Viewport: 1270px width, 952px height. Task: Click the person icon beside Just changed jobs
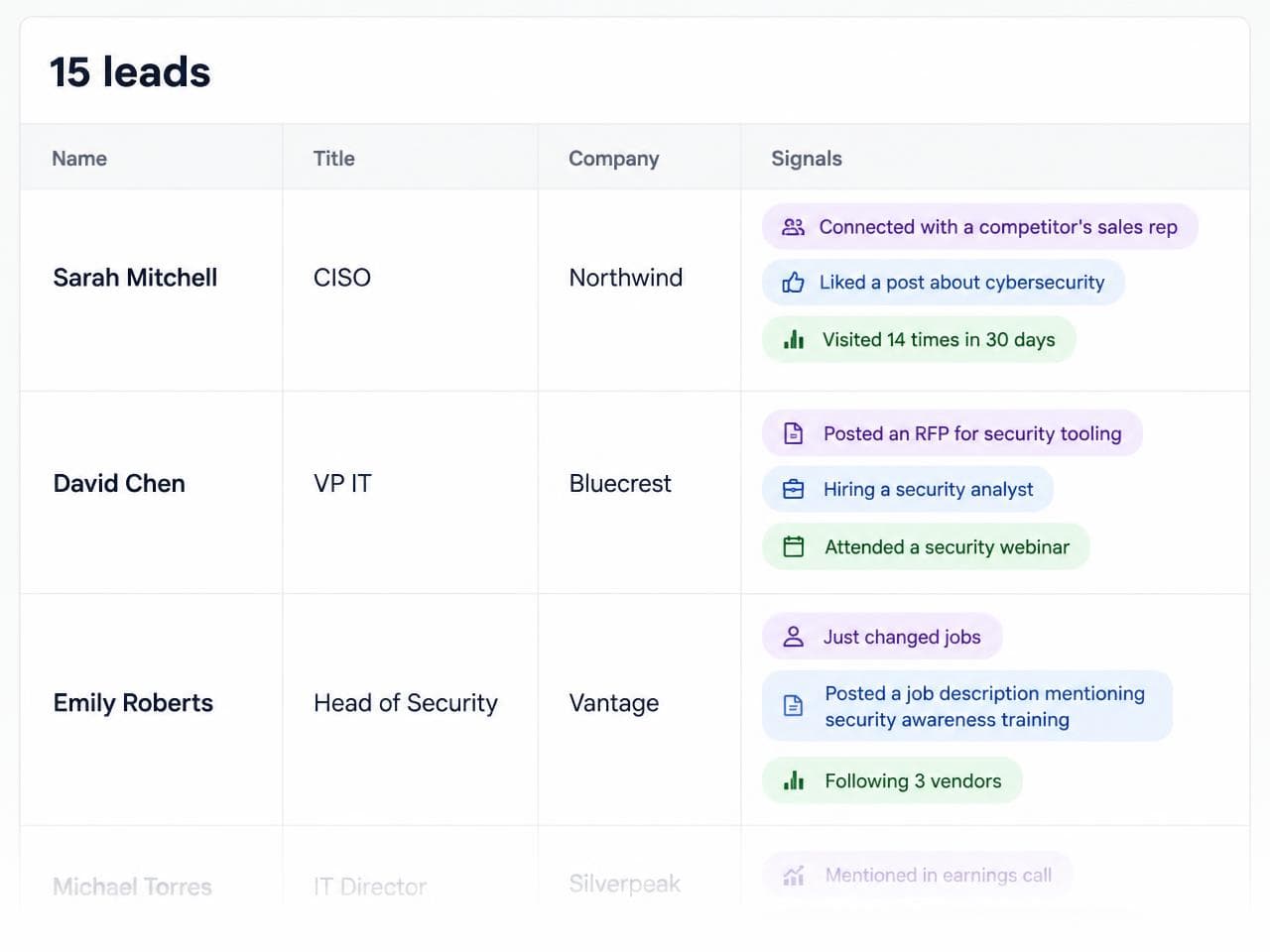[794, 637]
